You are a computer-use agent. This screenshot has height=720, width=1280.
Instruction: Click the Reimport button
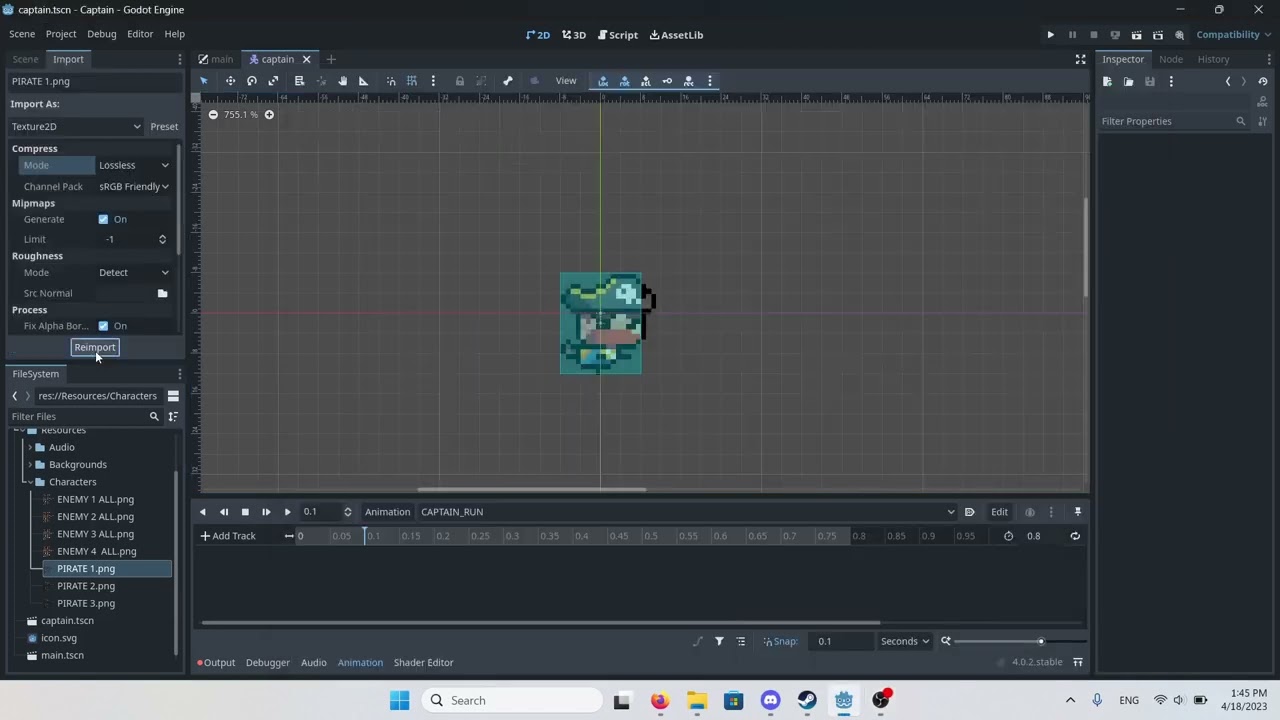[95, 347]
